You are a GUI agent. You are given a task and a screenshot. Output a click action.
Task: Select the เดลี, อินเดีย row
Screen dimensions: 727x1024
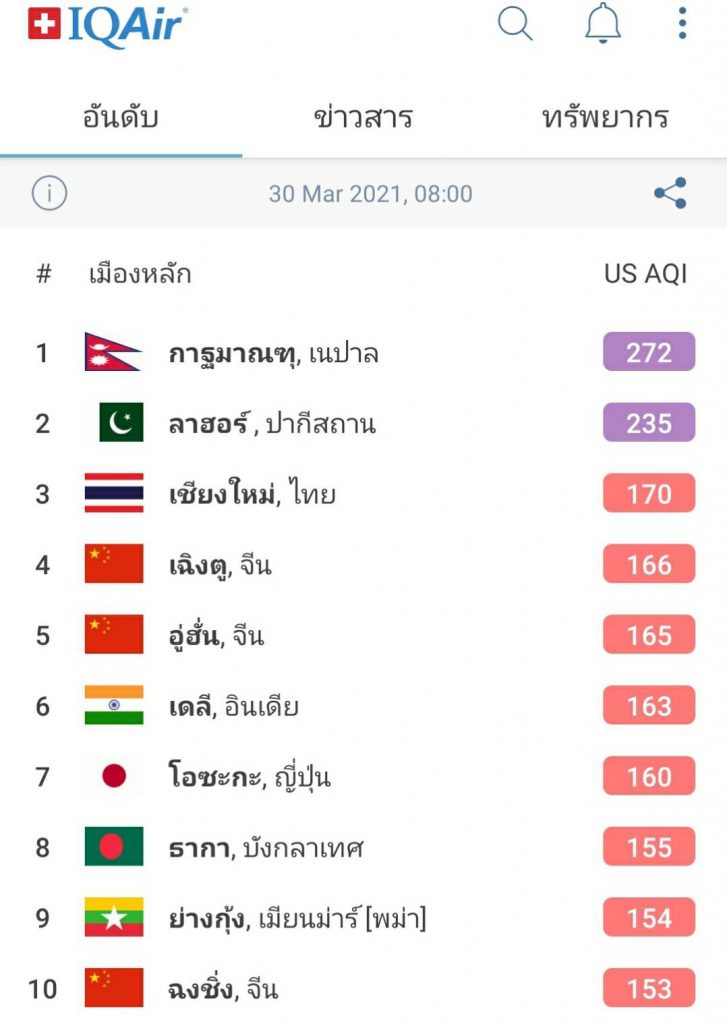[363, 706]
